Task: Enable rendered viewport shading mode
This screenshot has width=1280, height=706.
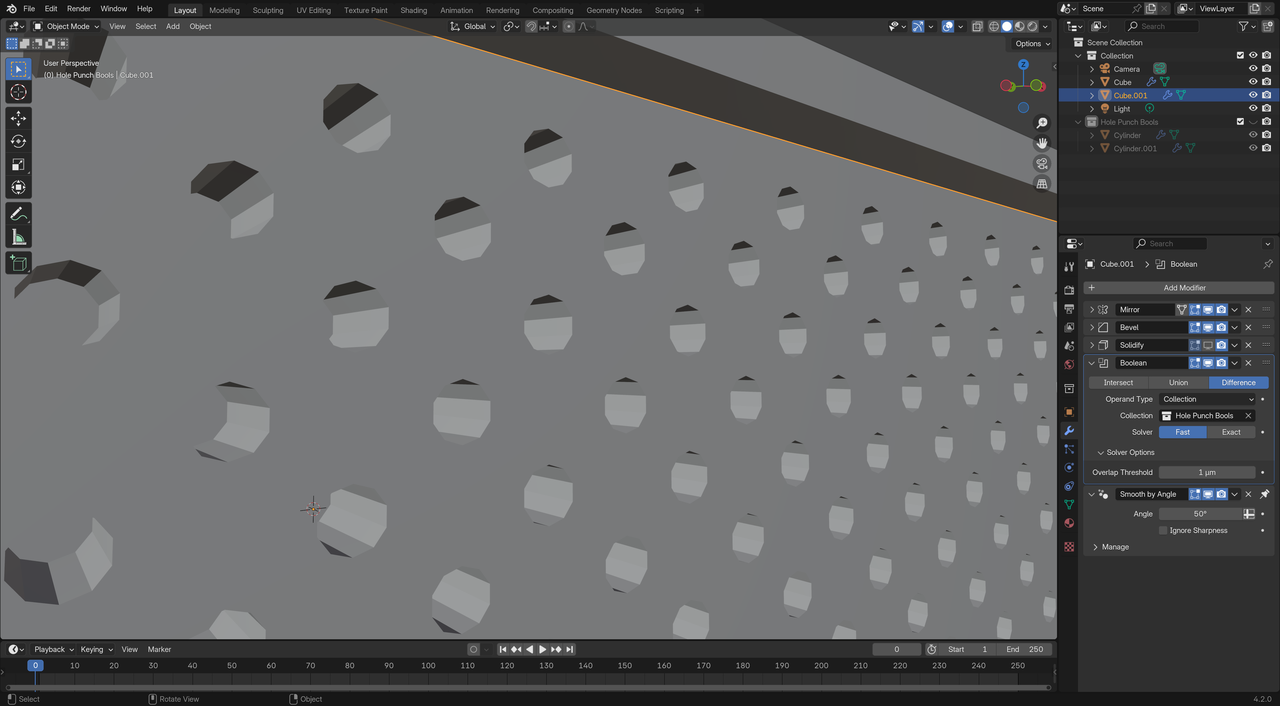Action: tap(1033, 26)
